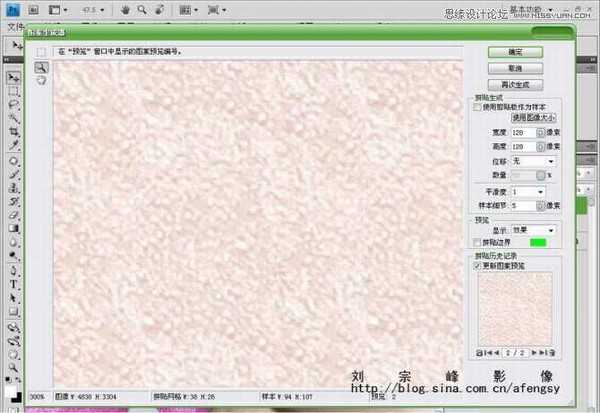Open the 文件 menu

click(14, 26)
